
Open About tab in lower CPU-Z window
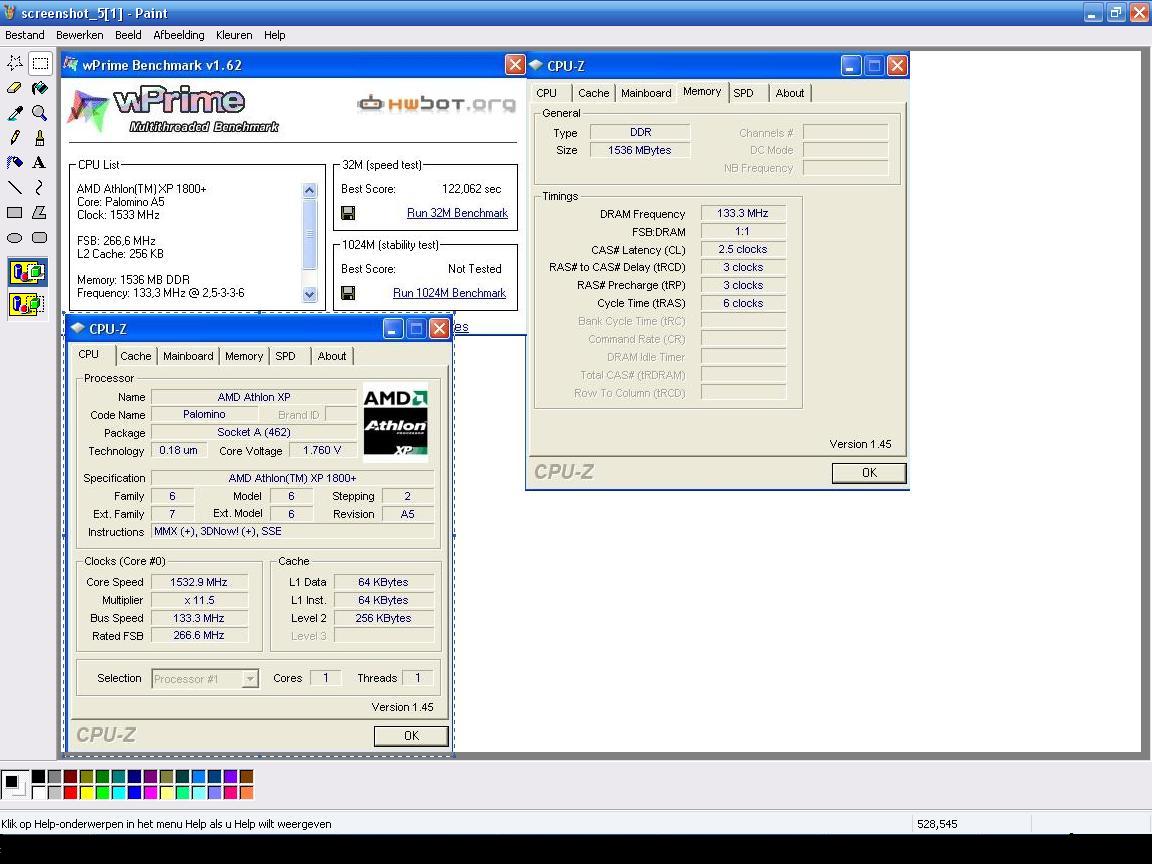(x=332, y=356)
